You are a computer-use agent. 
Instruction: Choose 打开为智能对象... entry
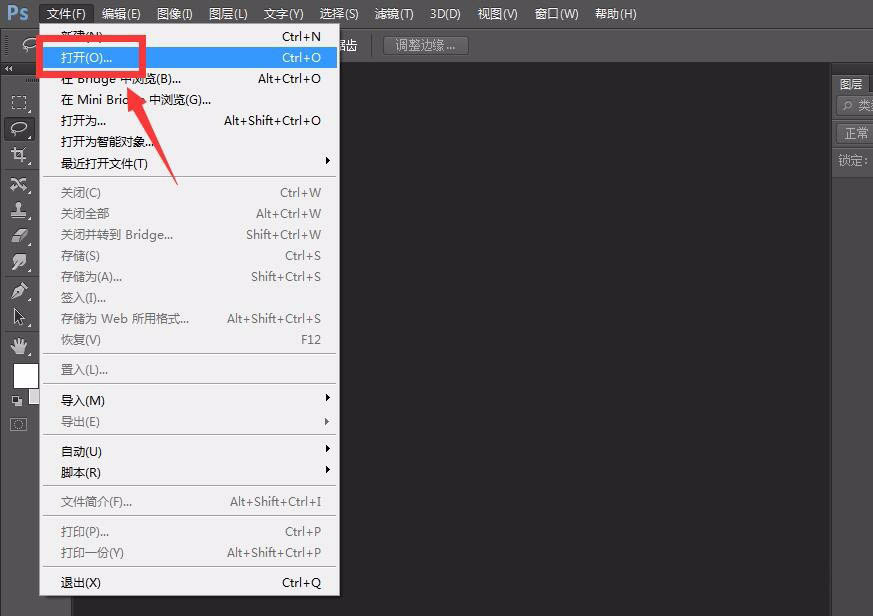point(190,142)
